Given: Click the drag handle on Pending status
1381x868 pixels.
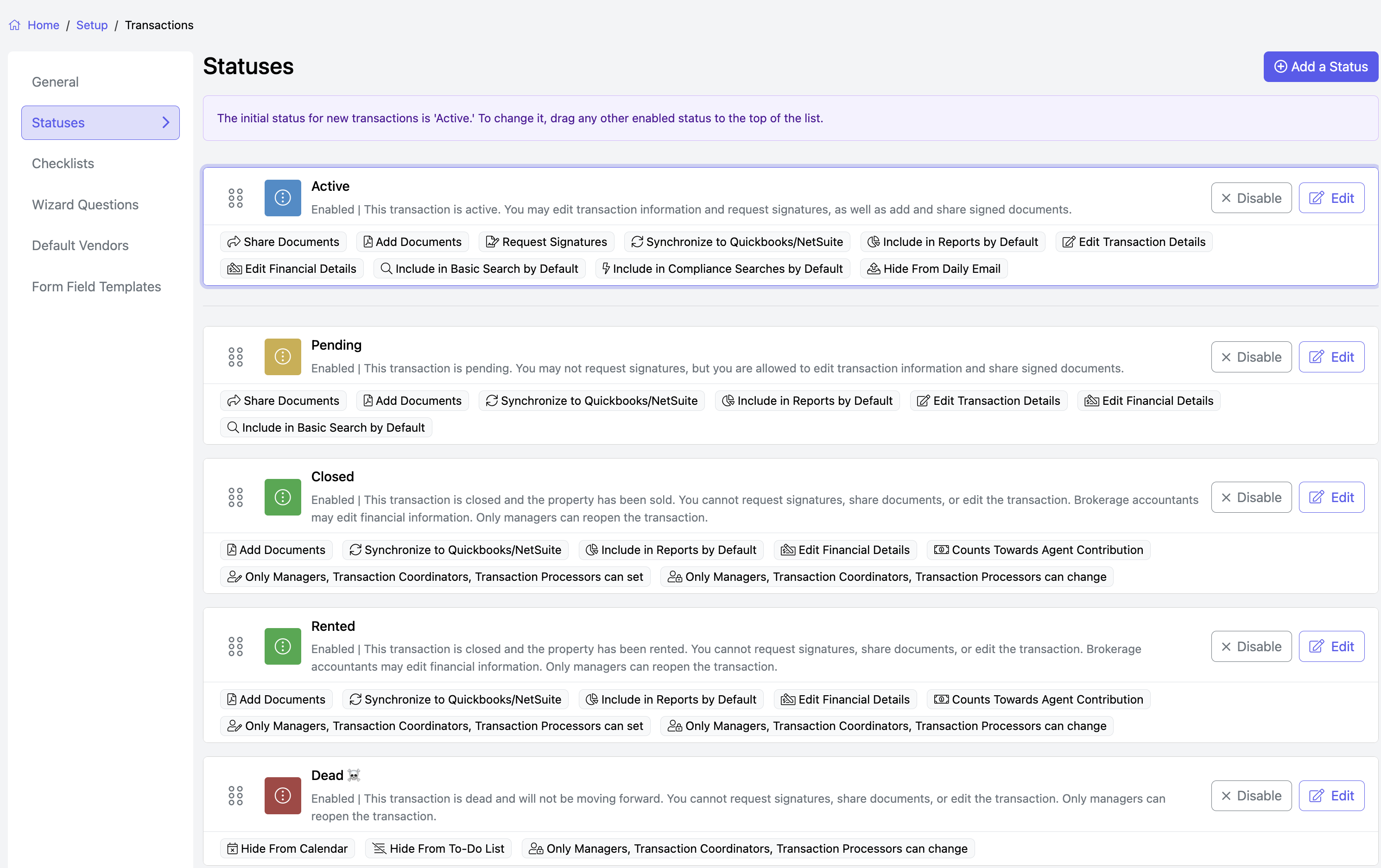Looking at the screenshot, I should (x=235, y=357).
